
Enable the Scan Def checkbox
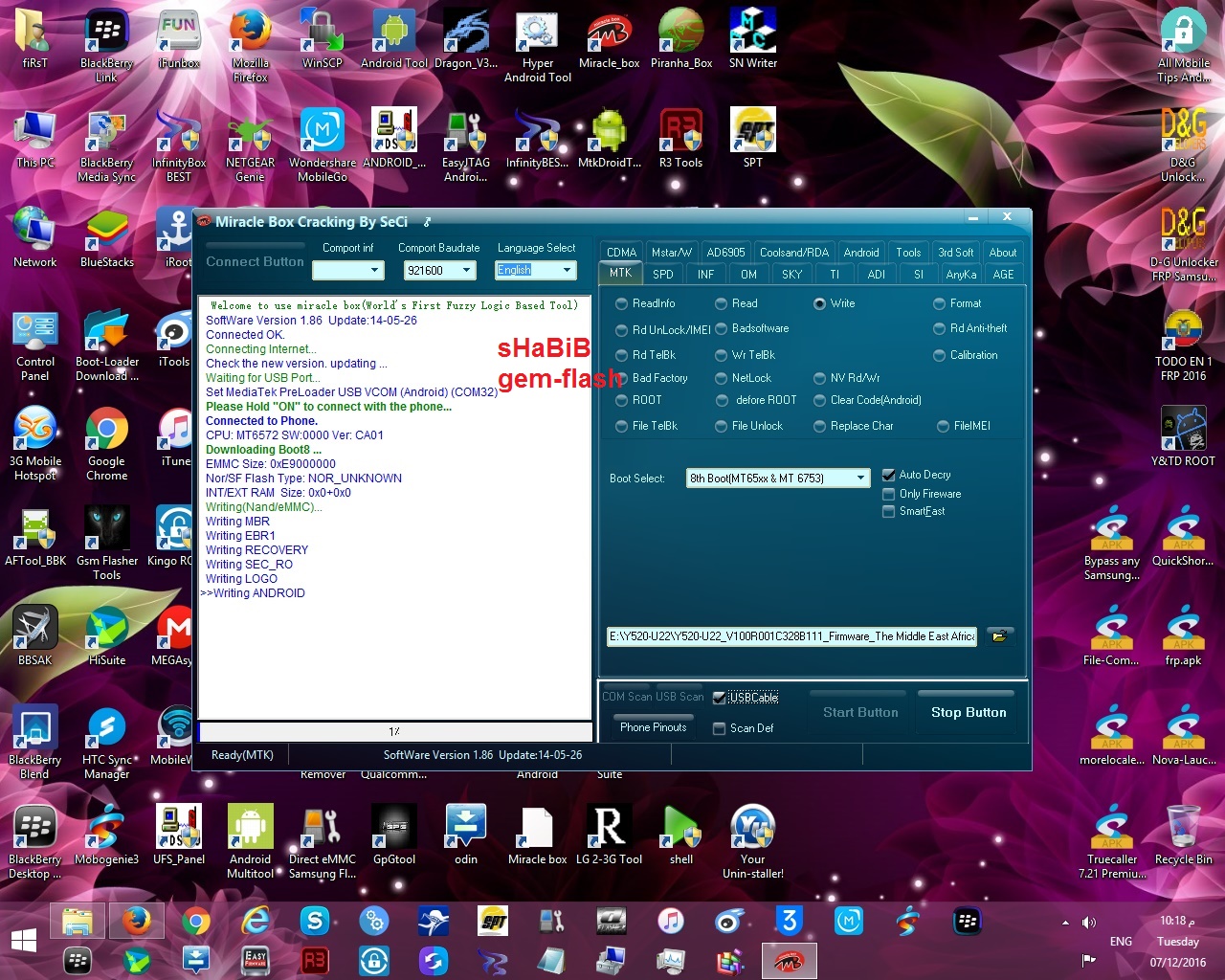tap(720, 728)
